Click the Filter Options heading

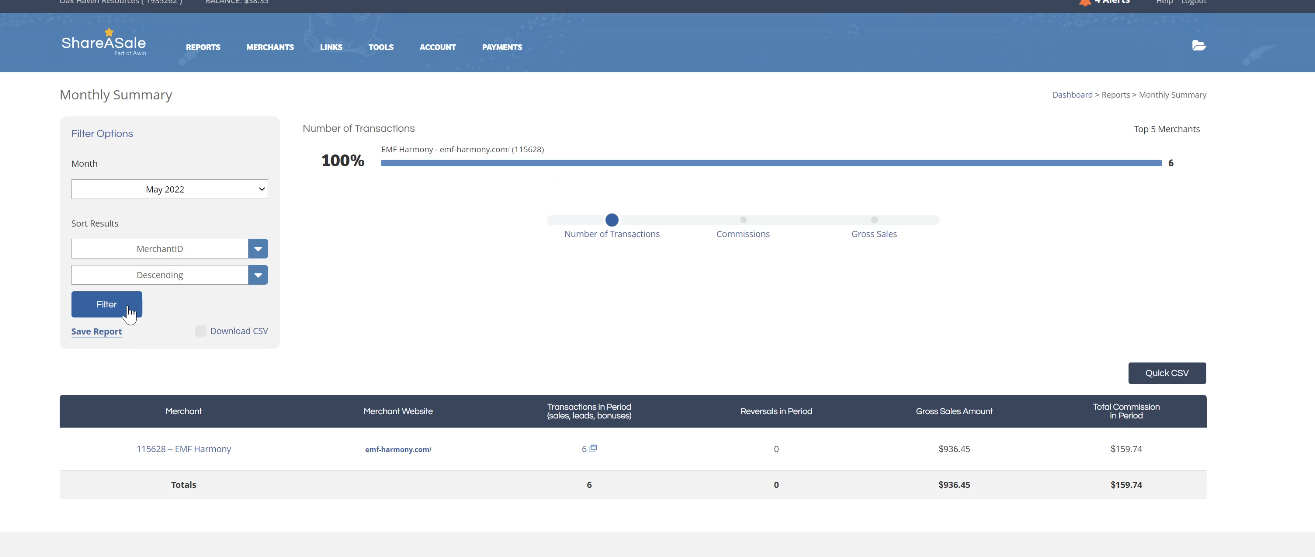(102, 133)
